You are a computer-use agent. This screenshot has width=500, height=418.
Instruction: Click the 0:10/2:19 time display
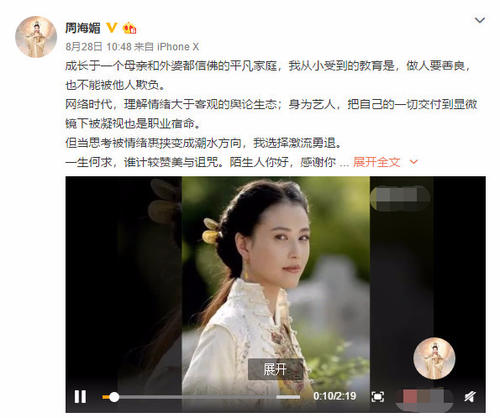tap(335, 396)
